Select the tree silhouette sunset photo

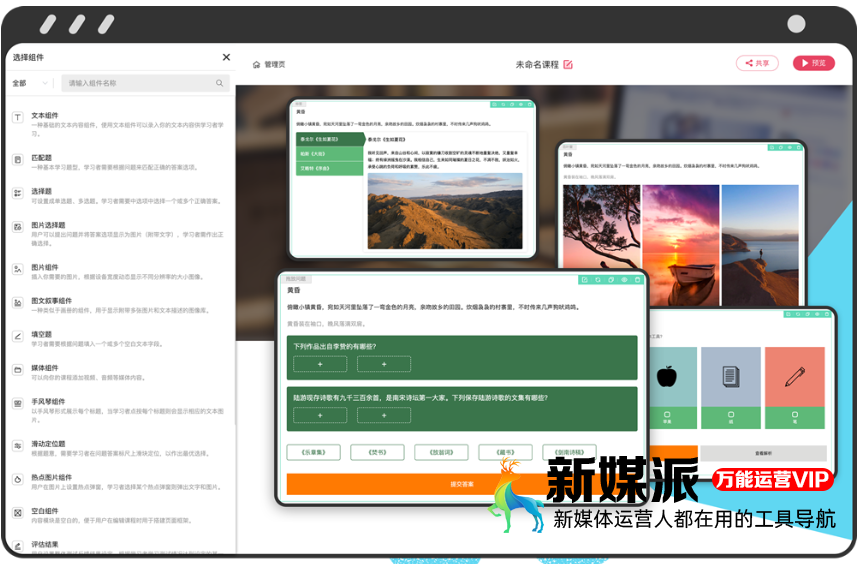tap(602, 226)
